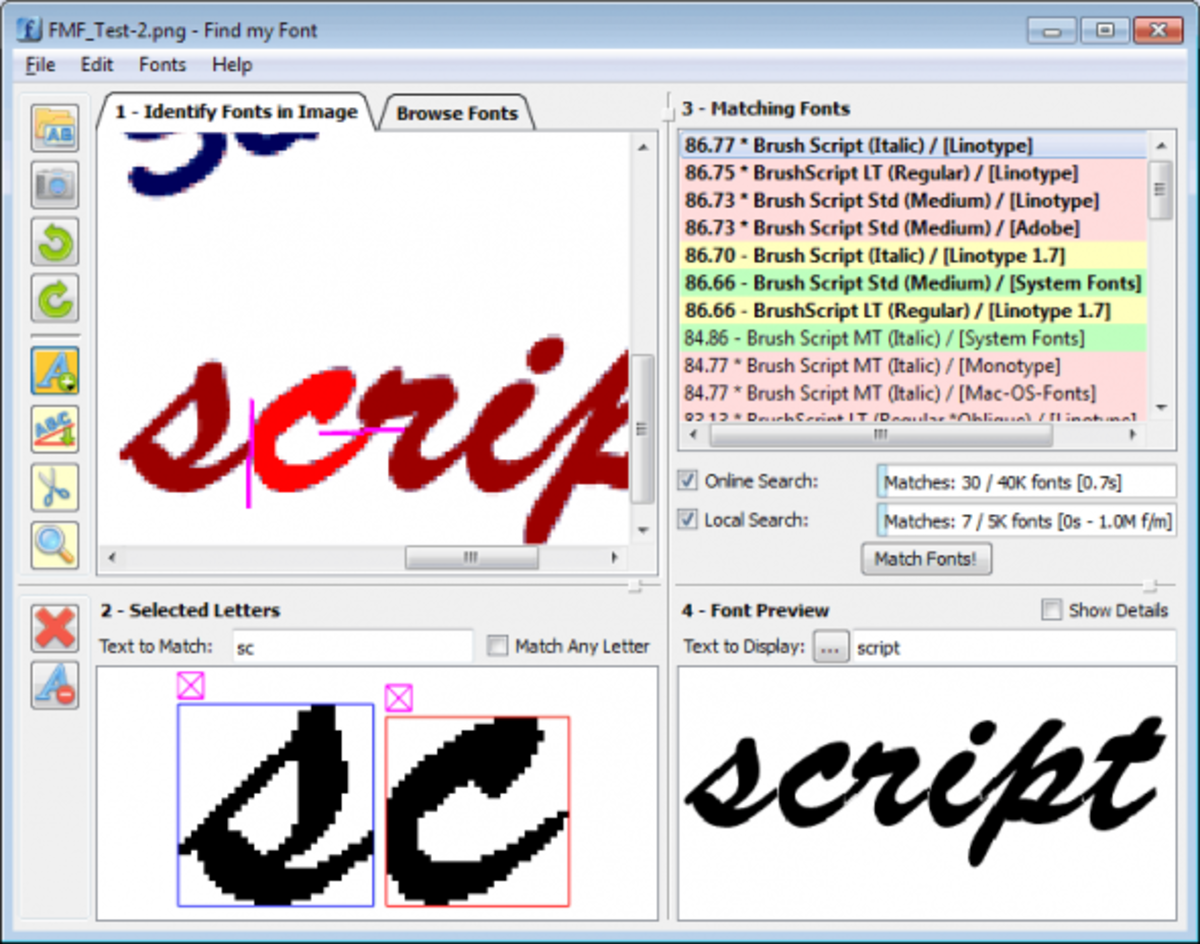Disable the Online Search checkbox

[x=688, y=481]
